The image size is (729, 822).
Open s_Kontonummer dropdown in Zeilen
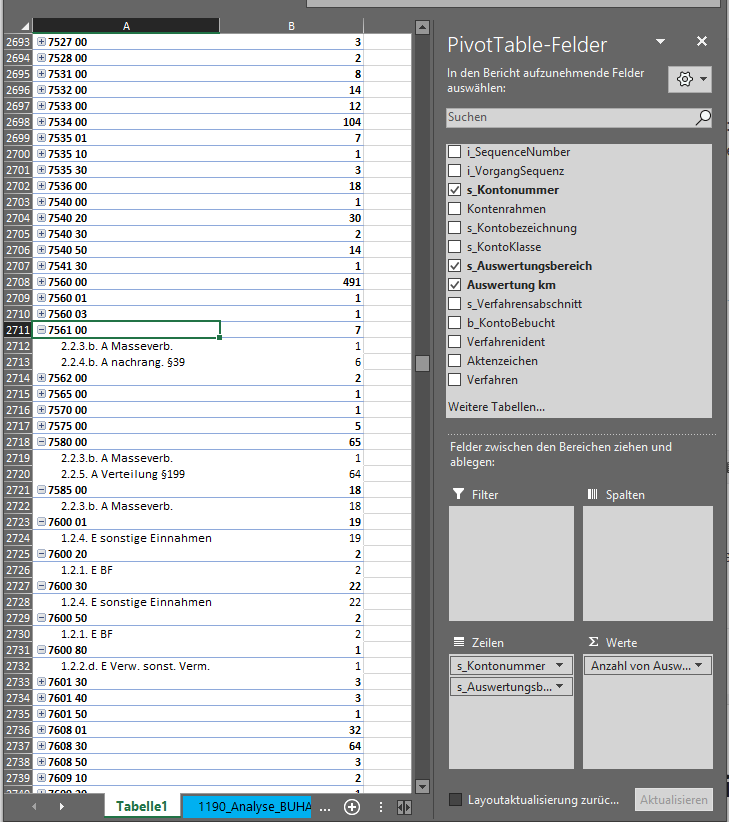(560, 665)
